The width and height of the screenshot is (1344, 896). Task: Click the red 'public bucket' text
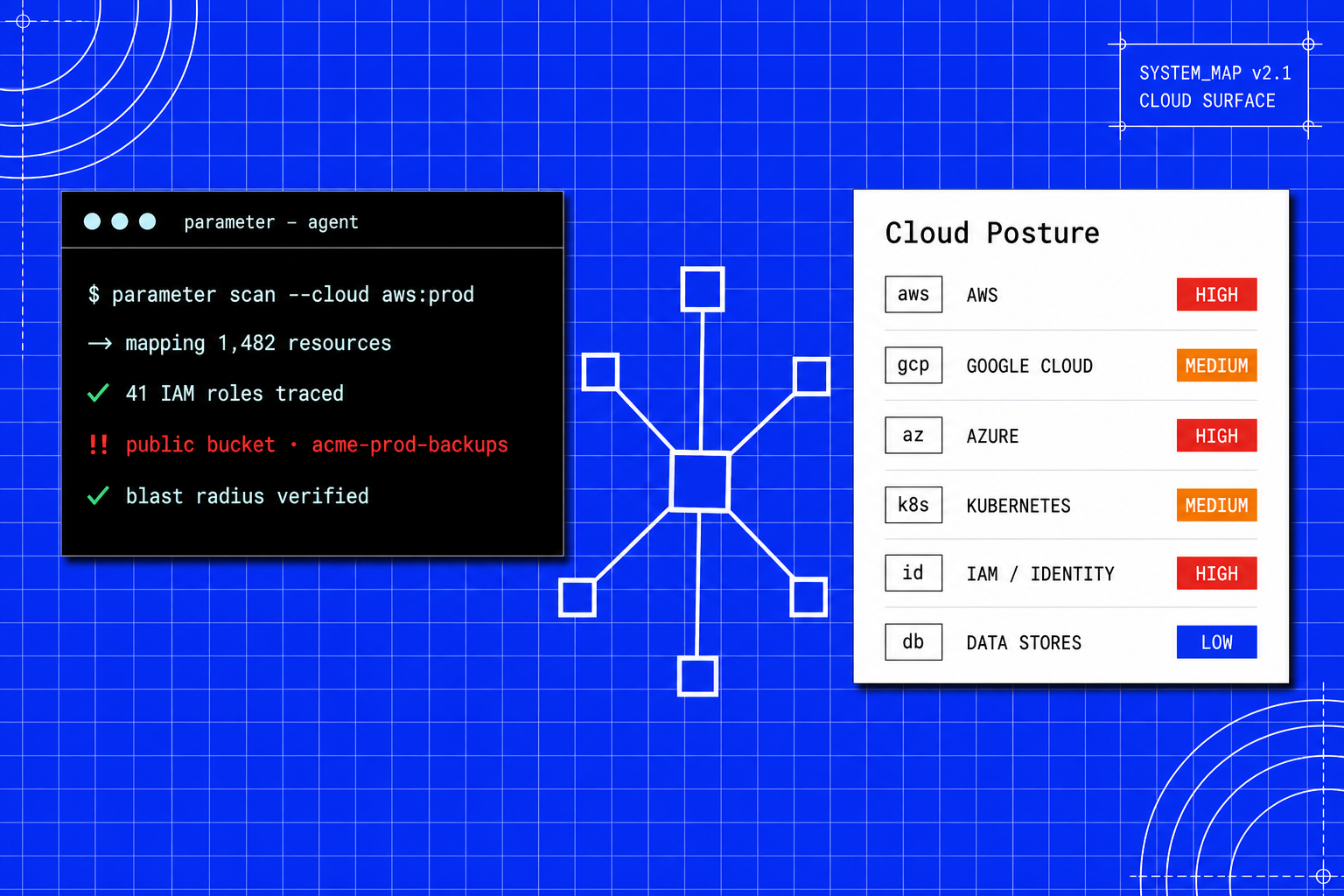point(200,444)
